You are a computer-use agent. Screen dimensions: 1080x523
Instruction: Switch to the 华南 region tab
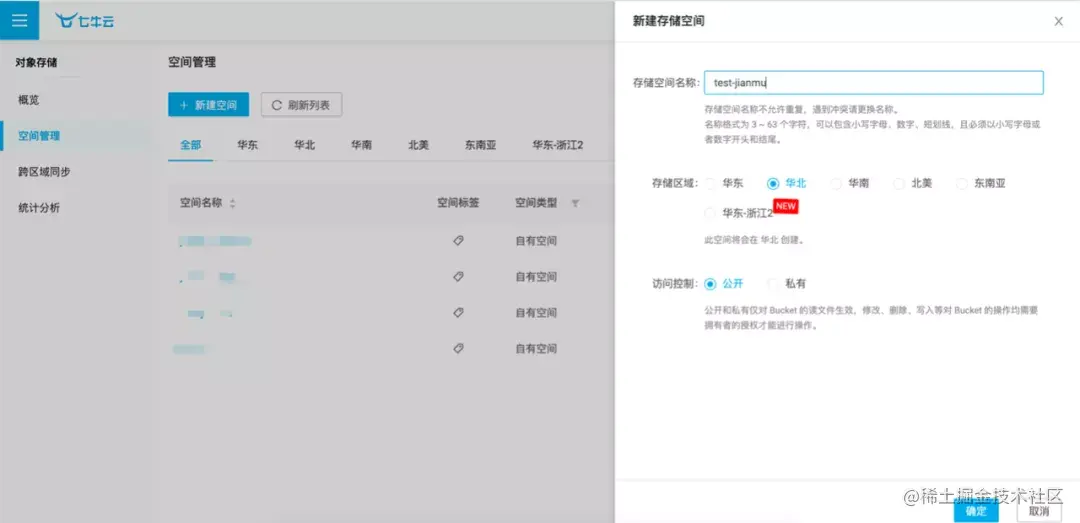(x=362, y=145)
